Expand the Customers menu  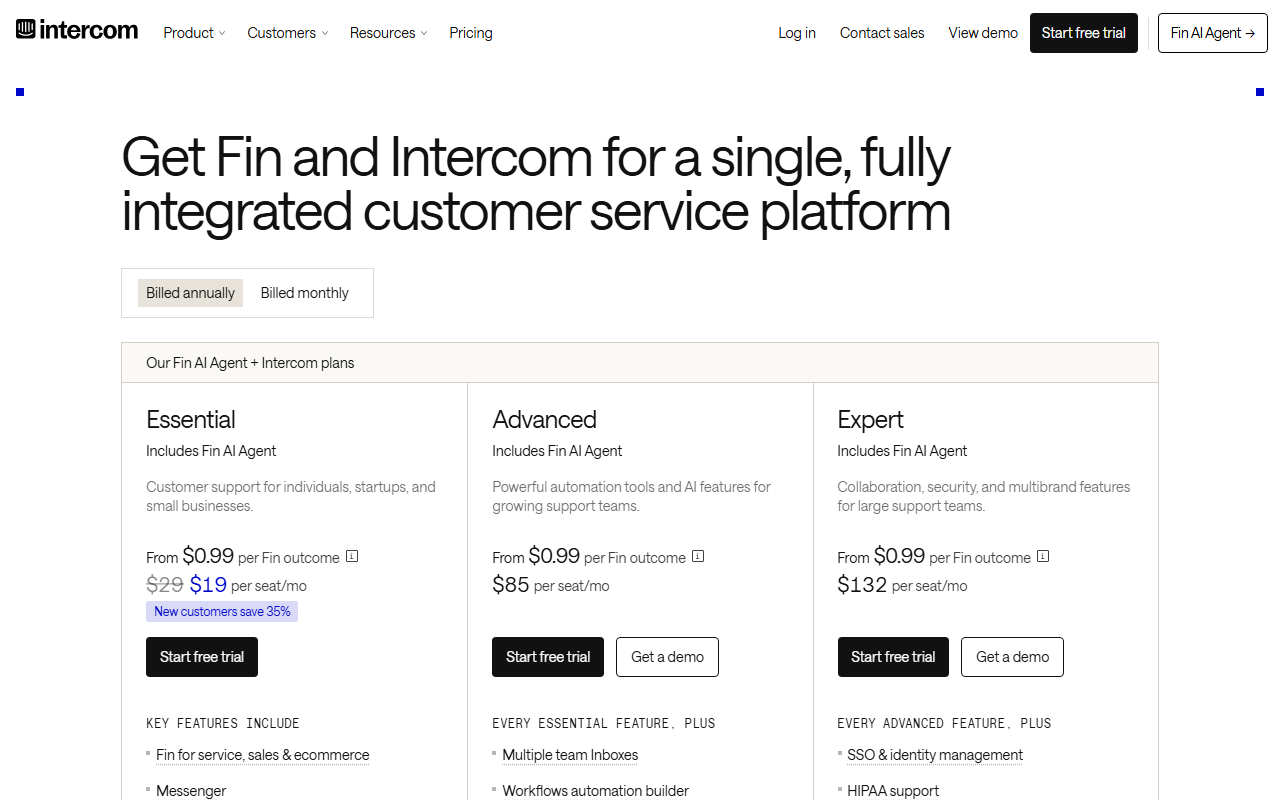tap(288, 33)
